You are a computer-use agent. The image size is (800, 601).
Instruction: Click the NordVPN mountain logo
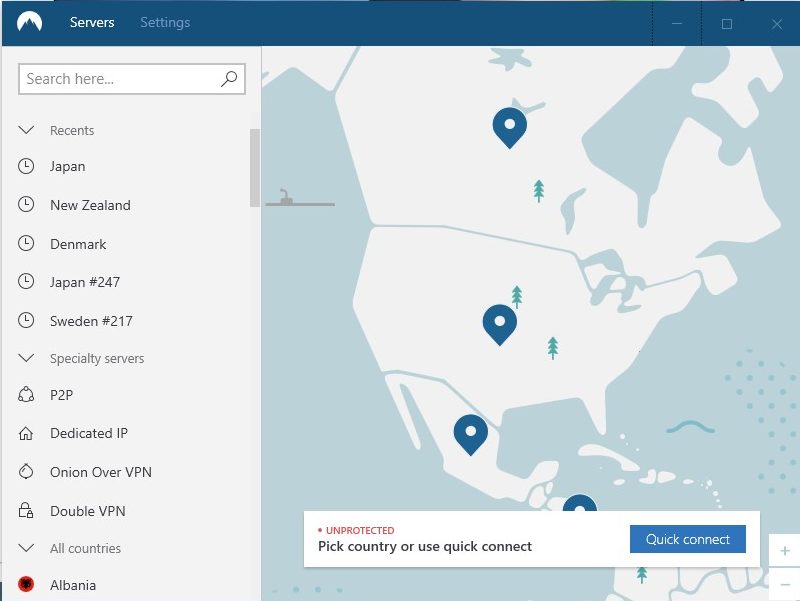click(29, 22)
